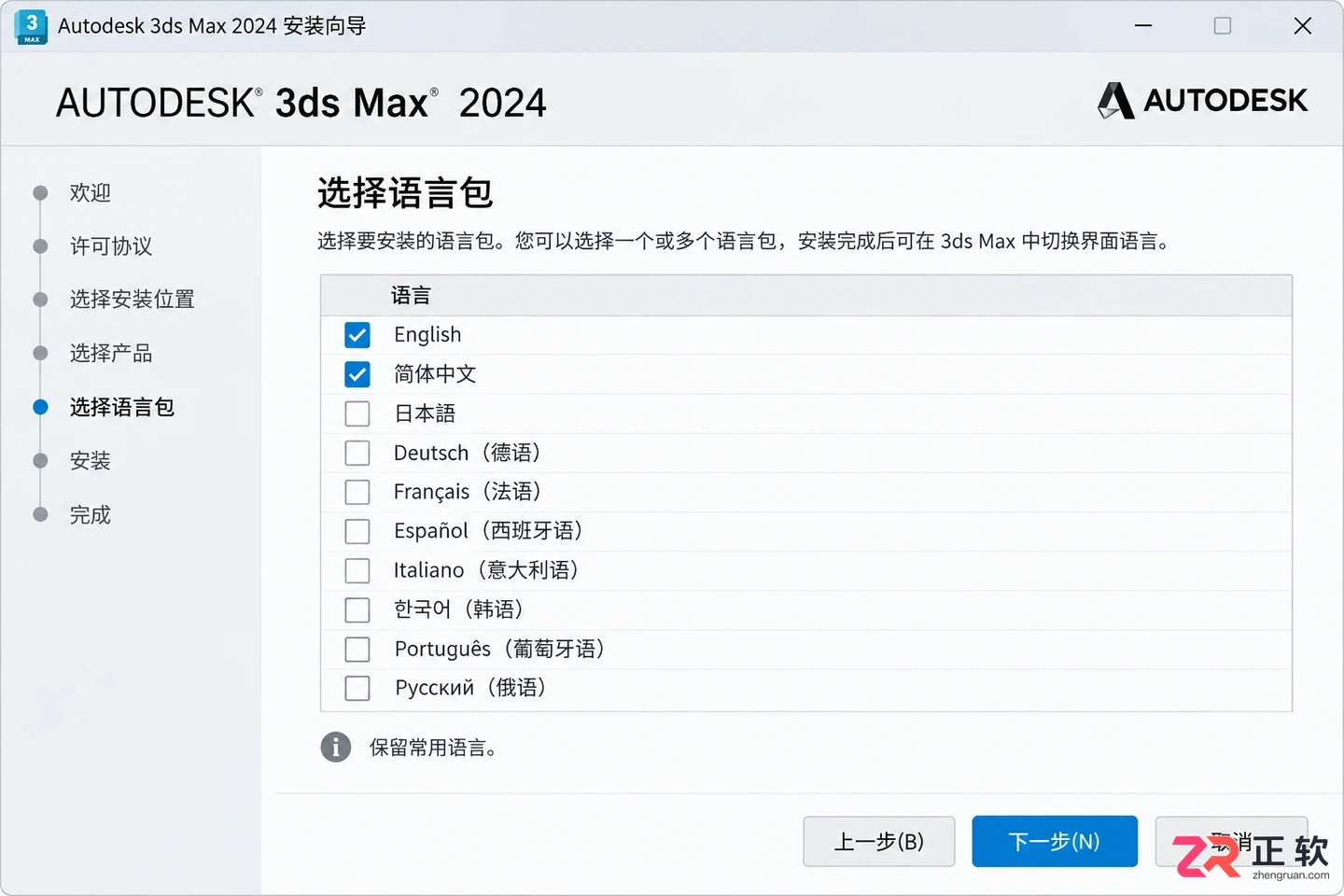Click the info icon beside 保留常用语言
Screen dimensions: 1344x896
[x=336, y=747]
